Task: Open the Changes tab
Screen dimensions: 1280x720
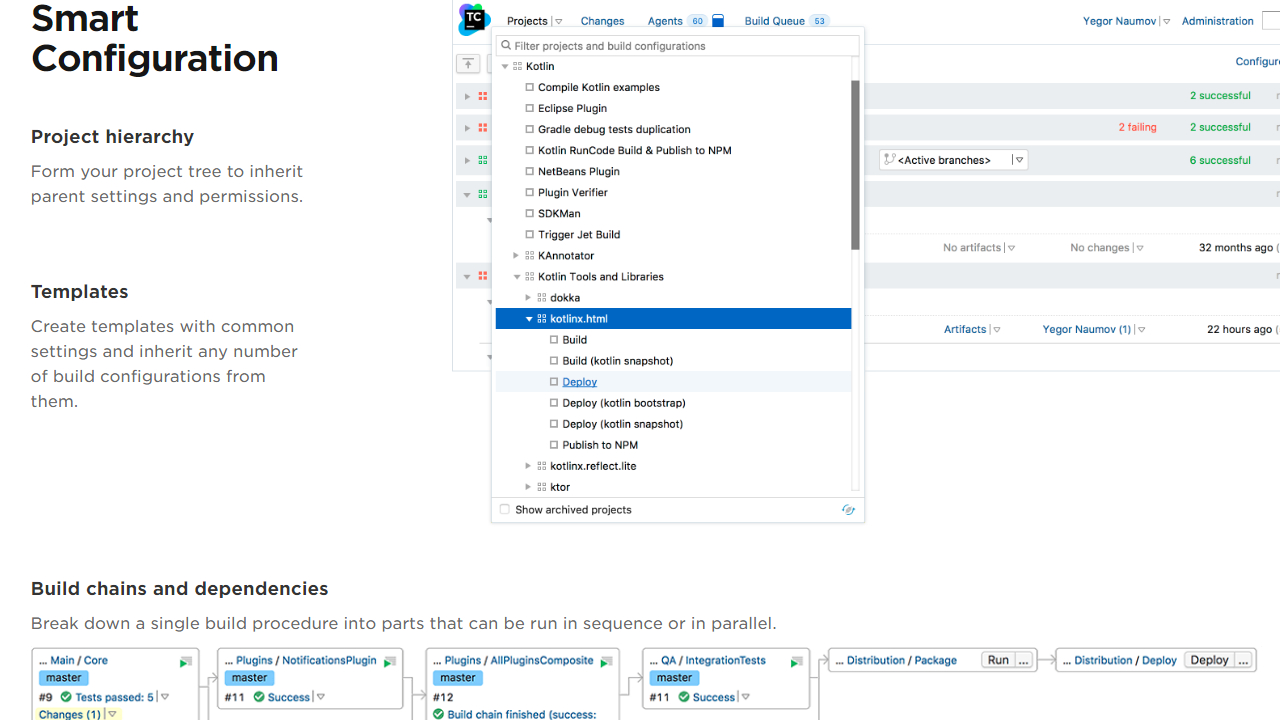Action: click(x=602, y=21)
